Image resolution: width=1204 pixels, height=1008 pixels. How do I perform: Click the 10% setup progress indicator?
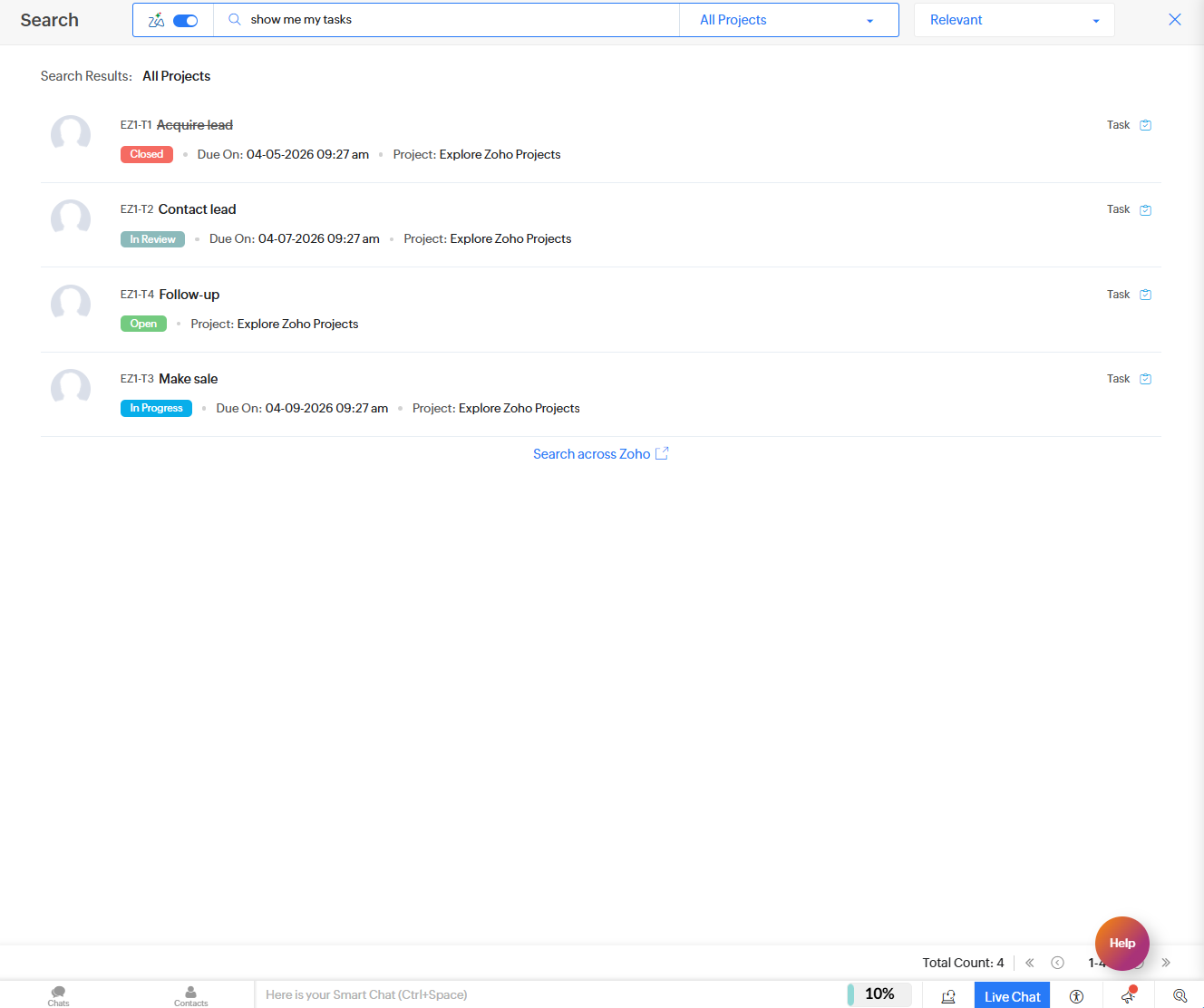(879, 993)
